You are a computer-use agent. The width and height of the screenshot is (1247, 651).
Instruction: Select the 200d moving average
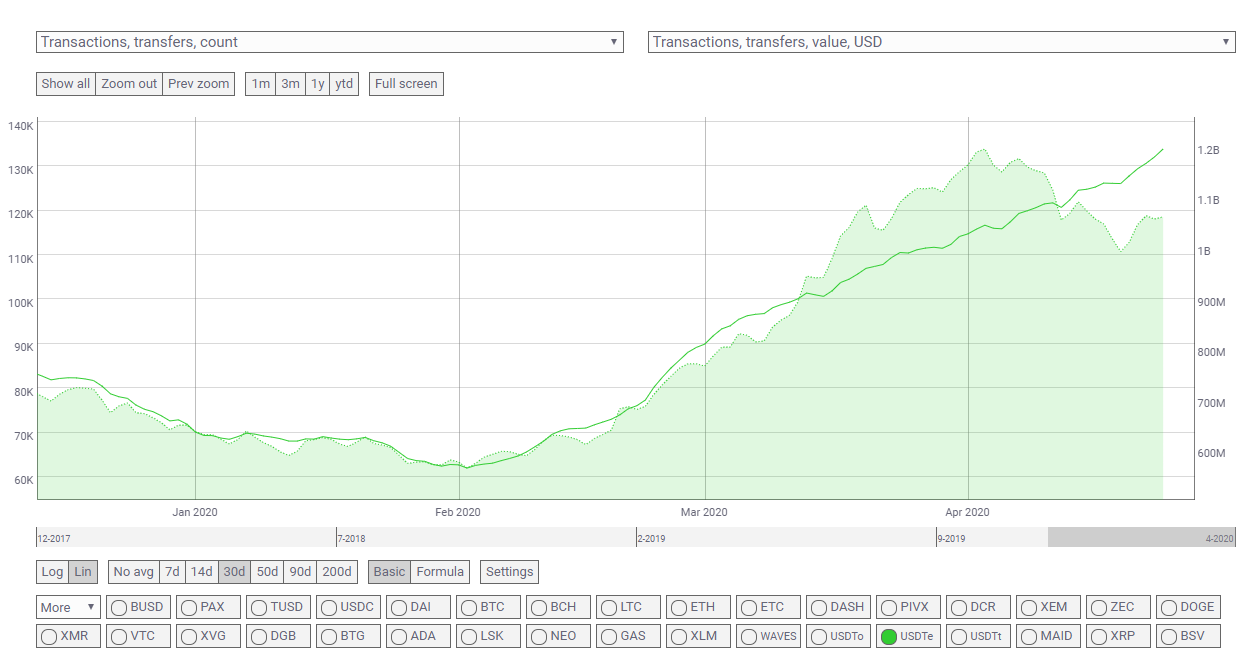337,572
